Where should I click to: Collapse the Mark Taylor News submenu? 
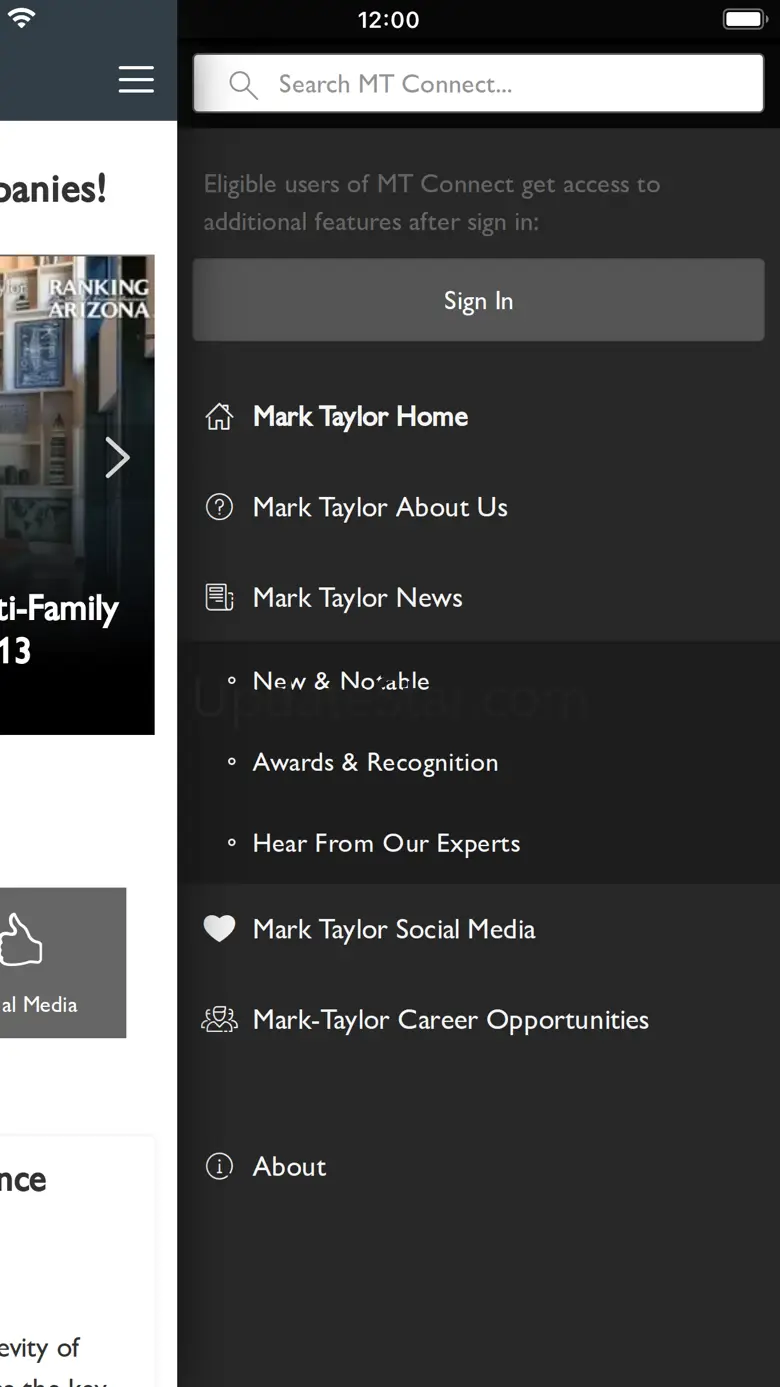click(358, 598)
